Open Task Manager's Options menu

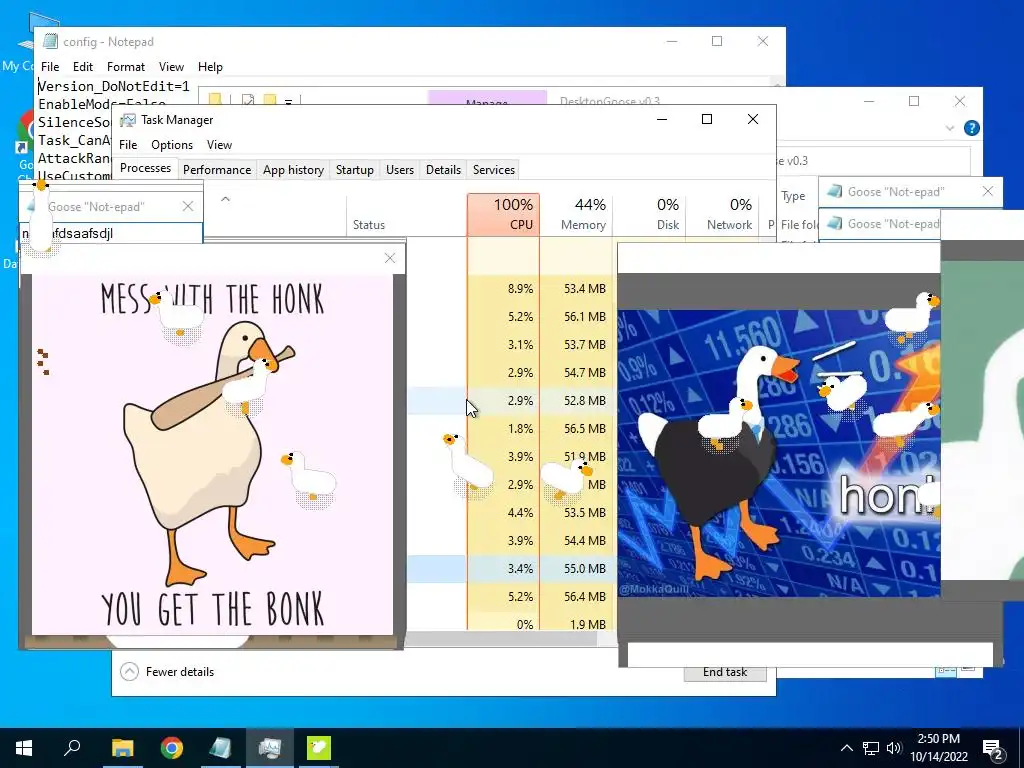pos(172,145)
